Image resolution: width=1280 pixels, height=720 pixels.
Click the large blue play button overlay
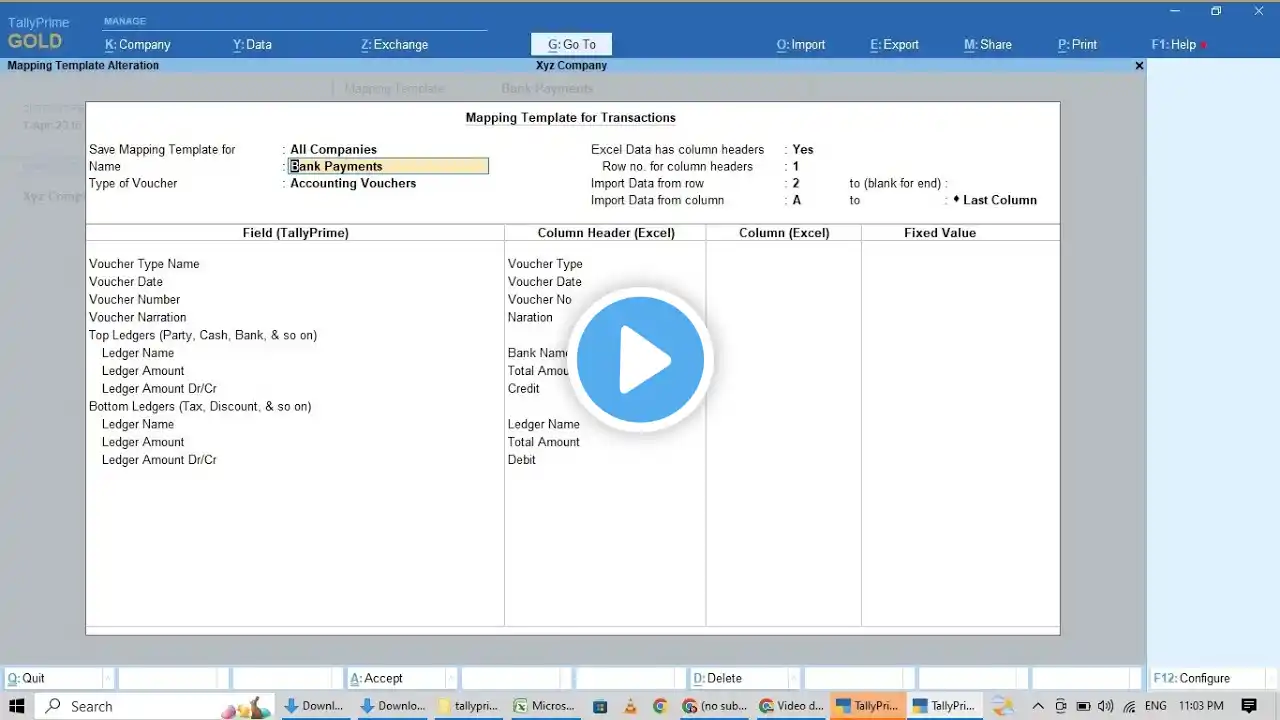pyautogui.click(x=640, y=360)
